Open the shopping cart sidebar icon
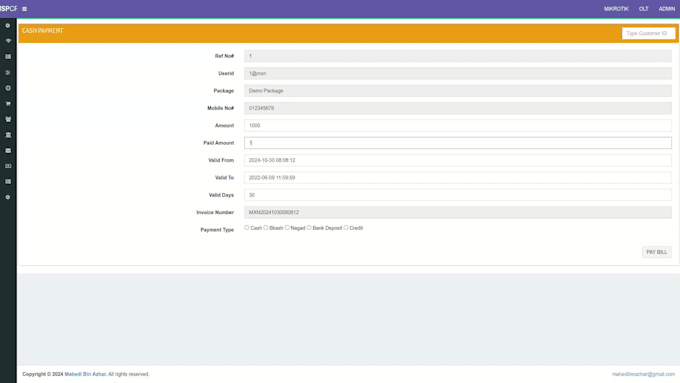Screen dimensions: 680x383 [x=8, y=104]
